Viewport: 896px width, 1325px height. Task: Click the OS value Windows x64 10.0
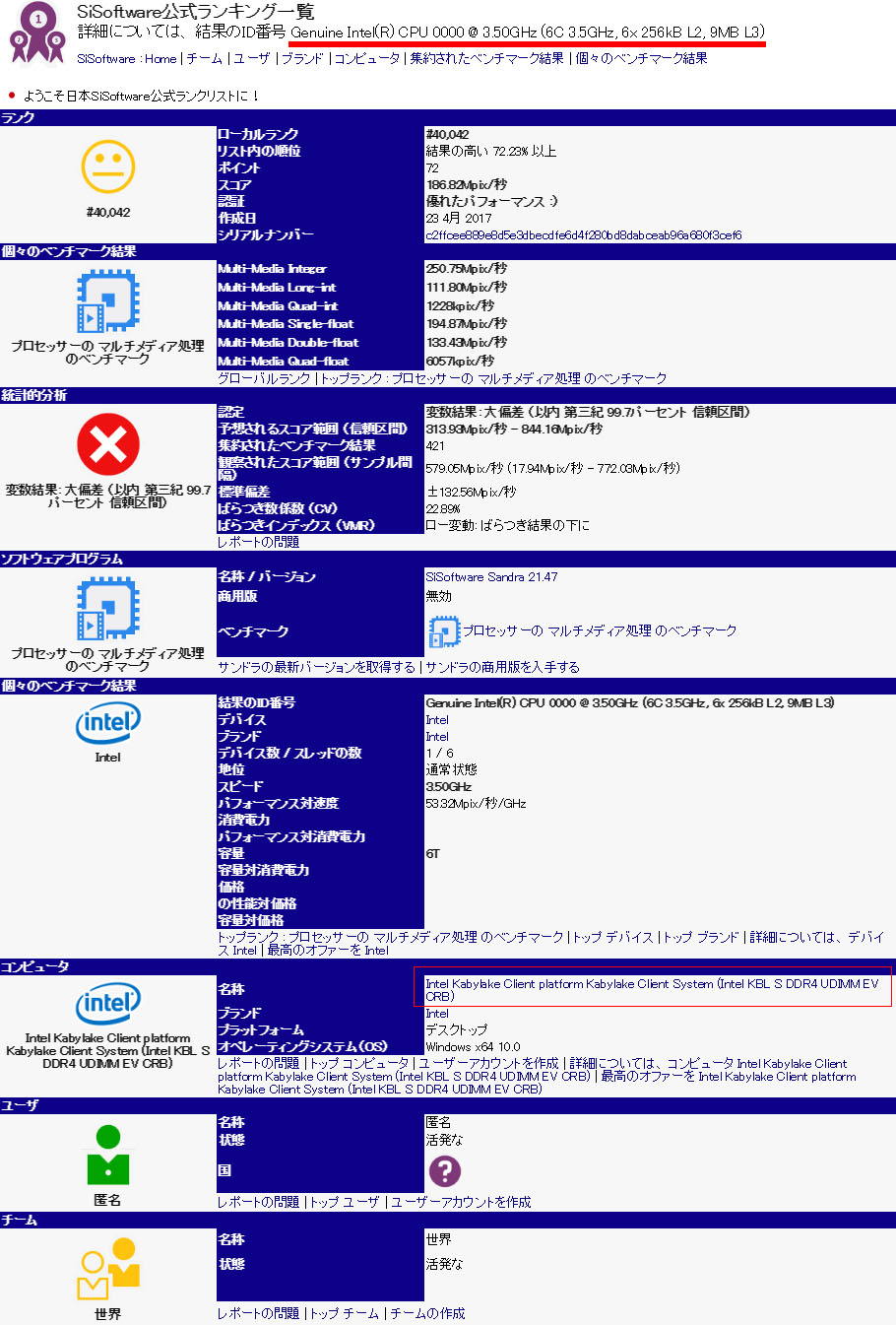click(x=473, y=1047)
